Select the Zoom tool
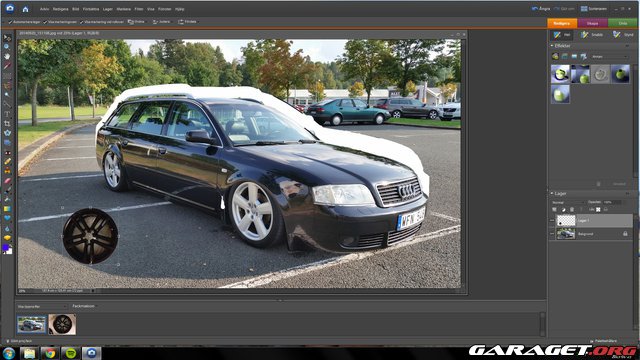This screenshot has height=360, width=640. [x=7, y=47]
